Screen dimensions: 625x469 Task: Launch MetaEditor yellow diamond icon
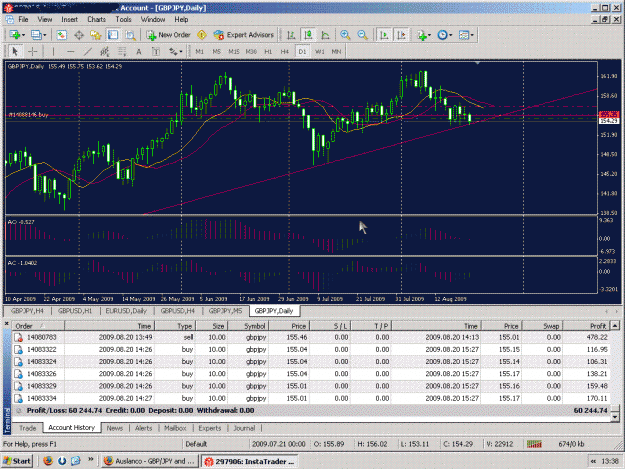click(202, 35)
